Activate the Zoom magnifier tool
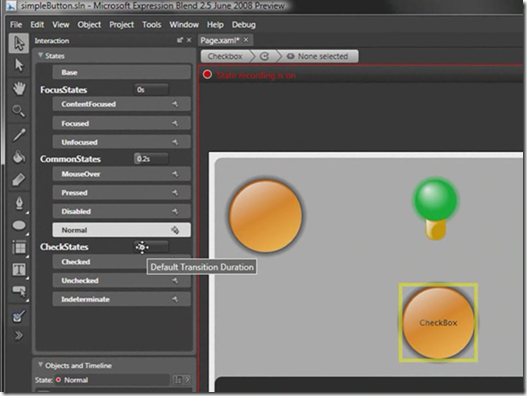This screenshot has width=527, height=396. [x=19, y=111]
